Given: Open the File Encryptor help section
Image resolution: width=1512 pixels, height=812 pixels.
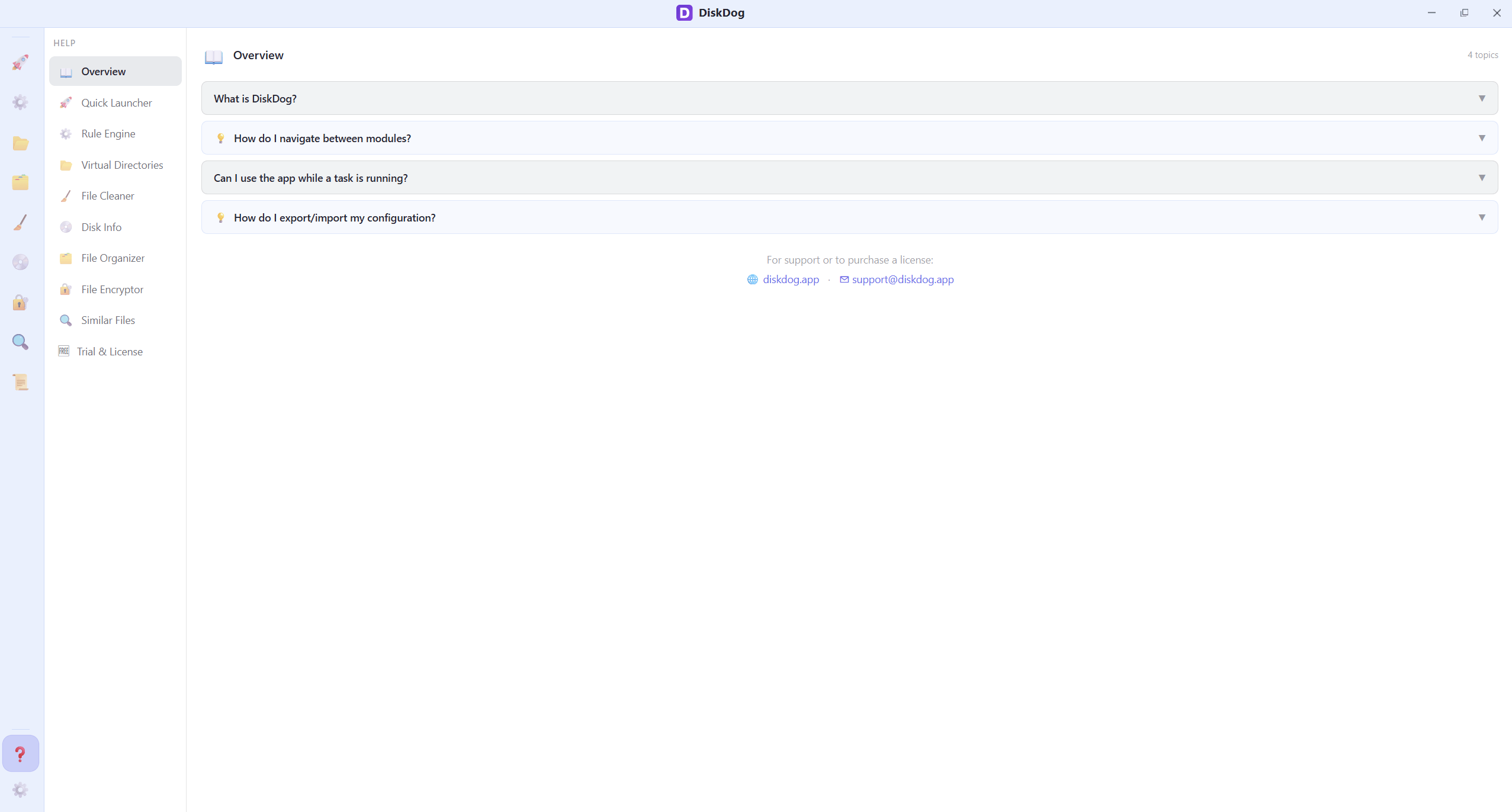Looking at the screenshot, I should point(115,289).
